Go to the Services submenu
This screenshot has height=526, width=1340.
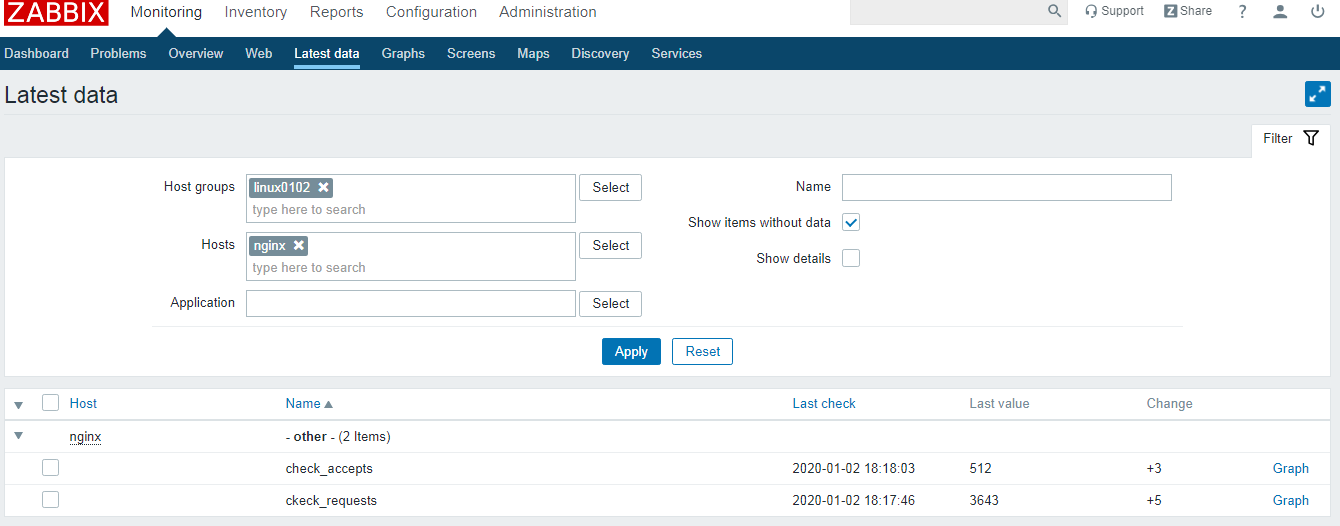pos(677,54)
